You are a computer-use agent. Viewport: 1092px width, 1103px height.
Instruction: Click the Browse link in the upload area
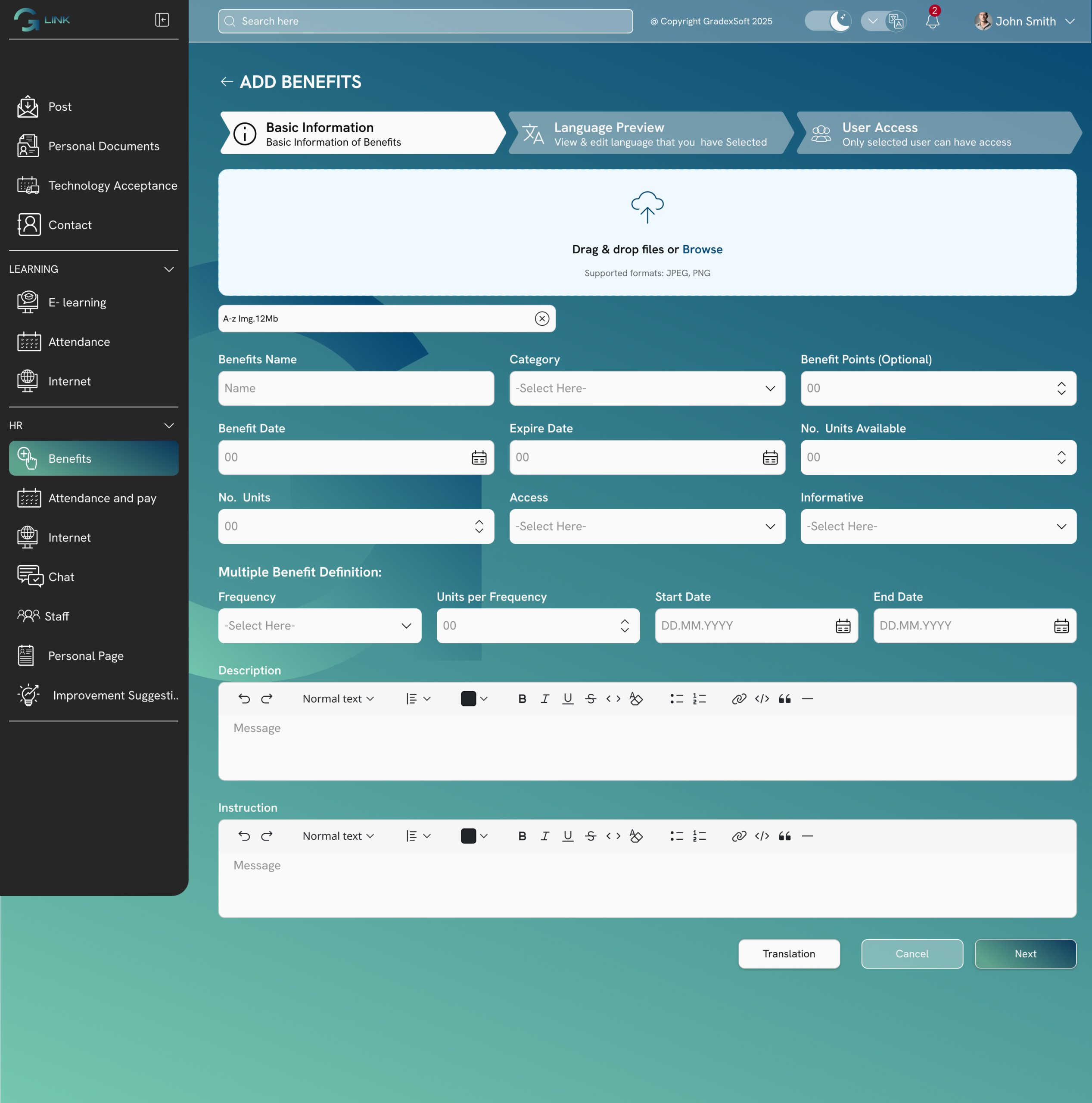pyautogui.click(x=702, y=249)
